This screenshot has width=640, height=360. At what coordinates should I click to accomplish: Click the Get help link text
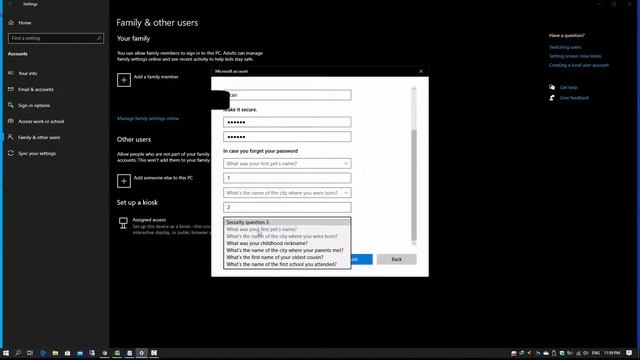tap(568, 87)
